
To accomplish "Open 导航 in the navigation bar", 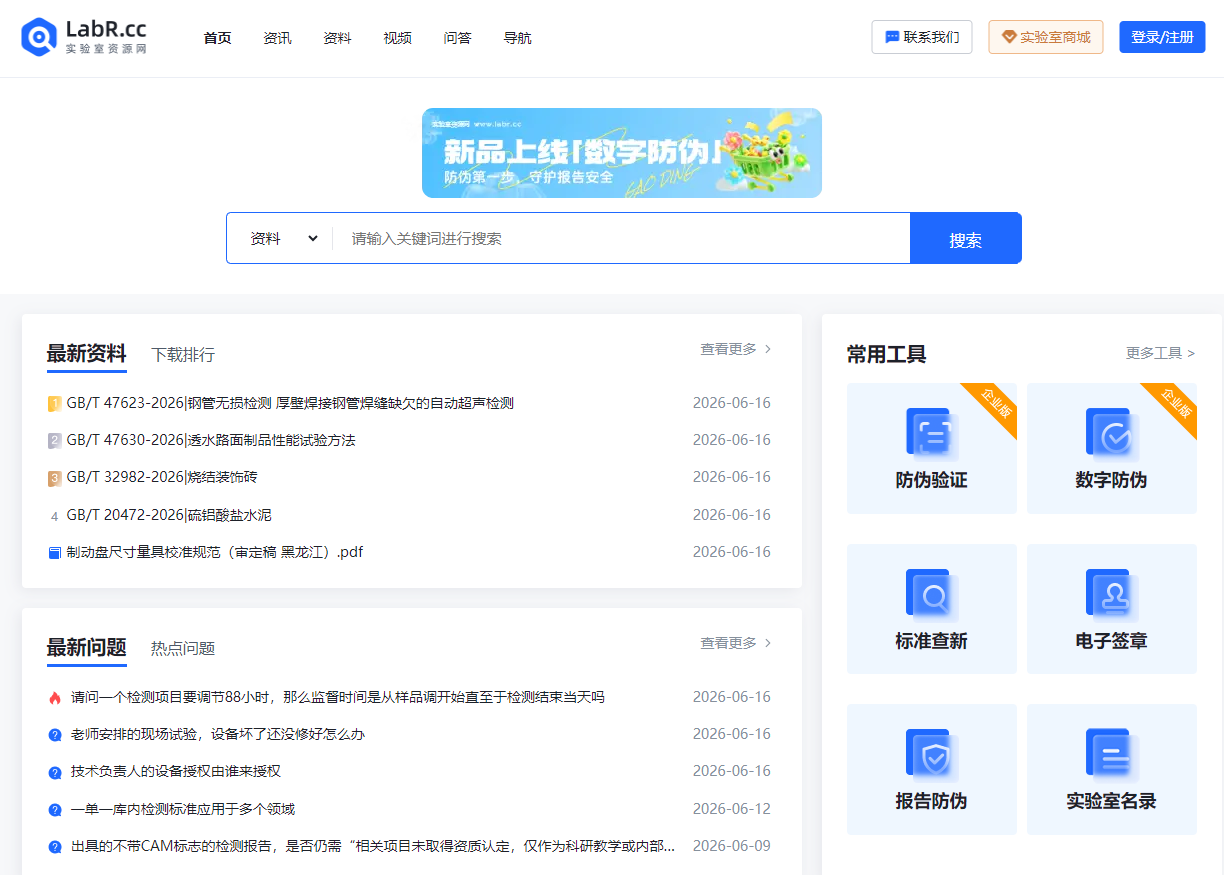I will 517,38.
